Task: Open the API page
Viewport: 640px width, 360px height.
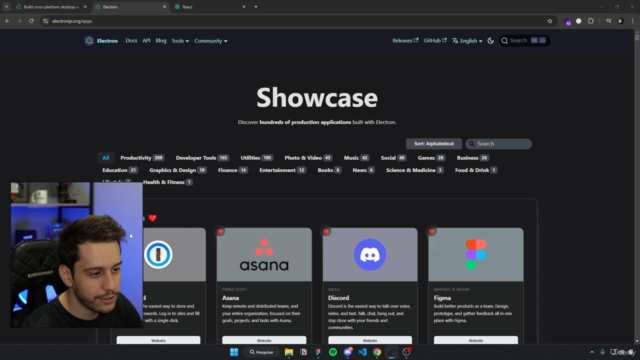Action: pyautogui.click(x=146, y=41)
